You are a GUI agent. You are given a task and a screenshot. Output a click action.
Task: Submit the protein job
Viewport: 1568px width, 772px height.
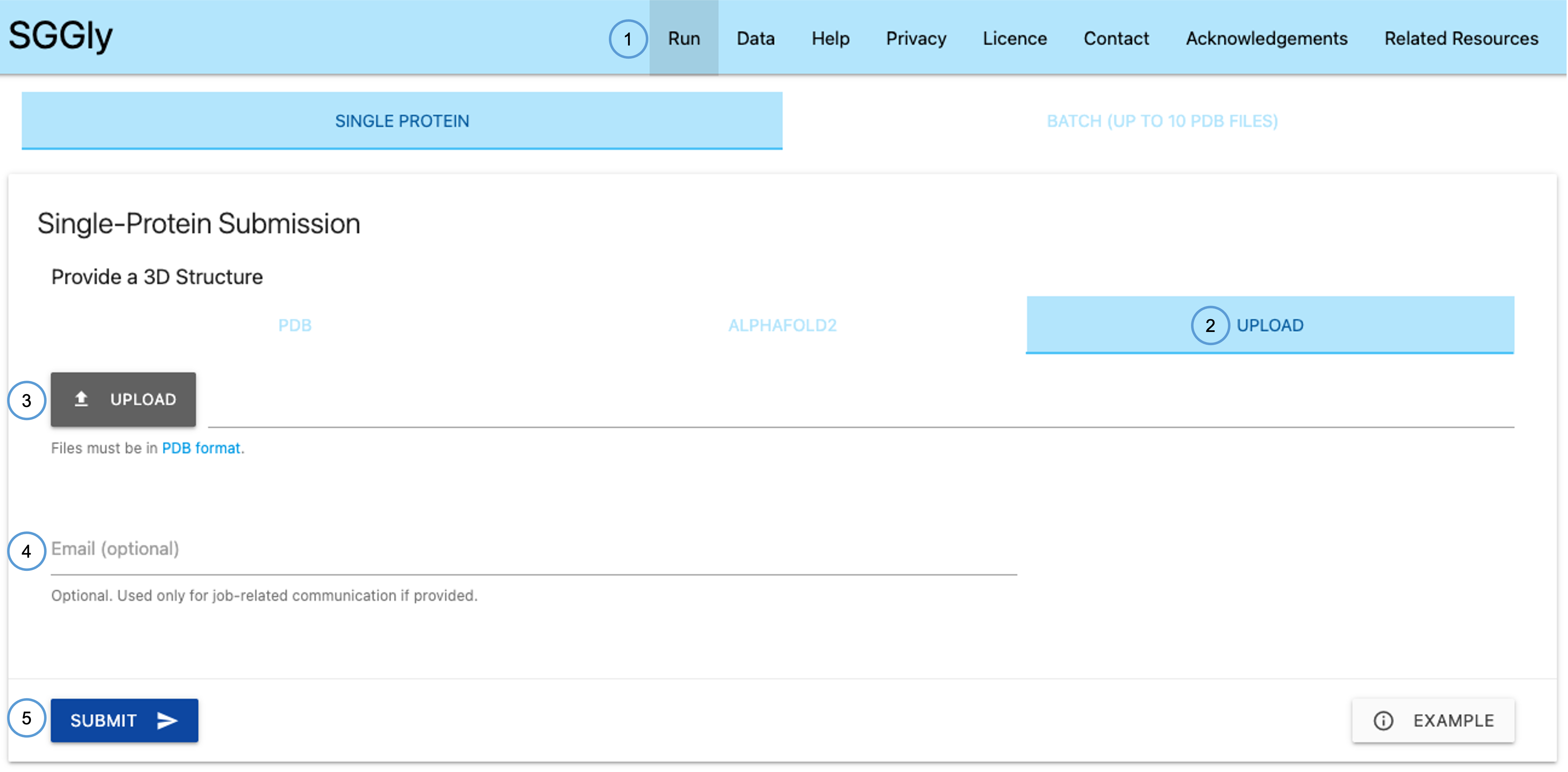(124, 720)
